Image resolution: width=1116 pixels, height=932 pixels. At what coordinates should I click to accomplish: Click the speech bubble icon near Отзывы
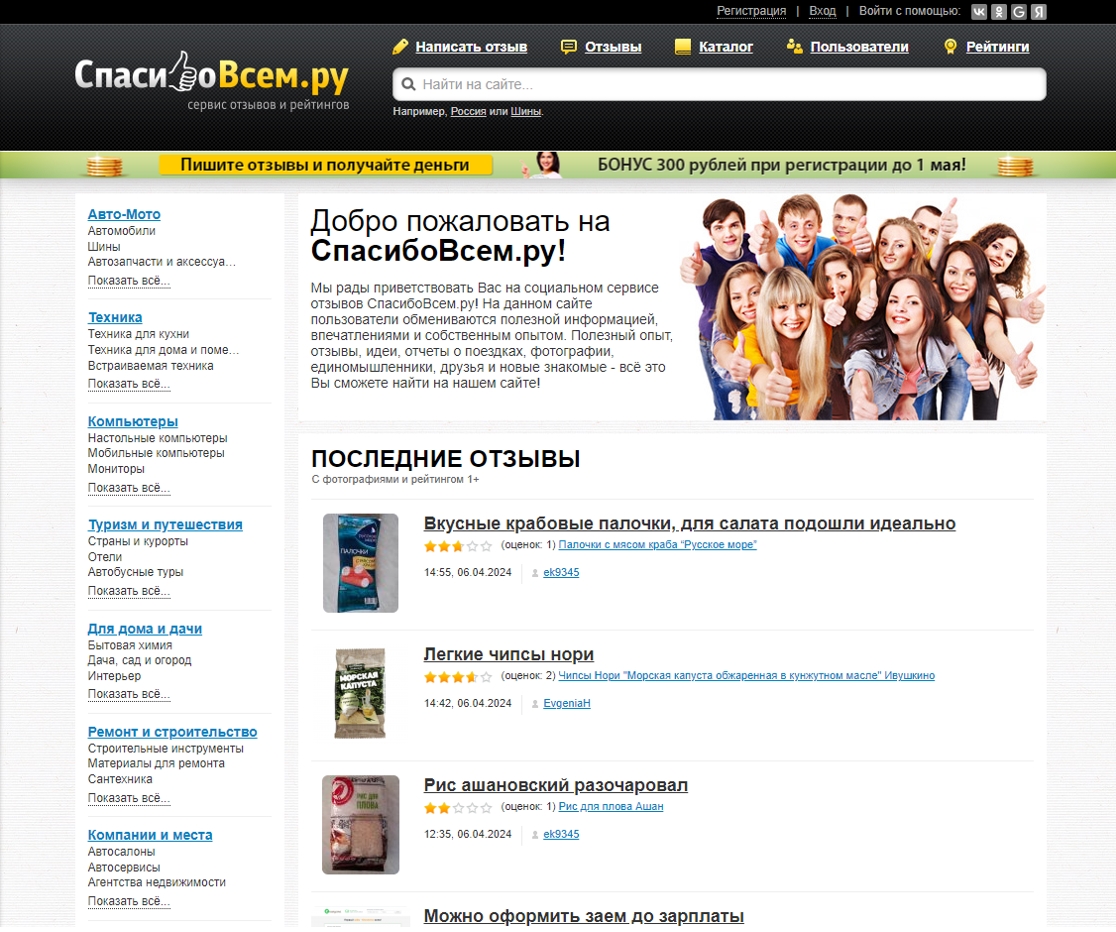(x=569, y=47)
